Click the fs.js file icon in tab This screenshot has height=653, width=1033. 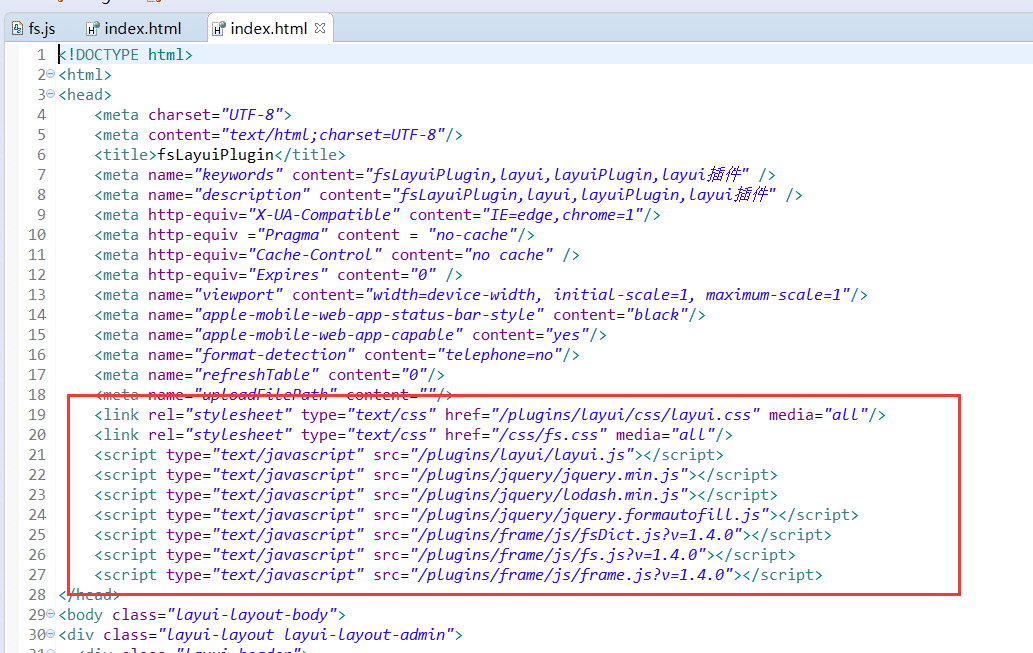tap(17, 28)
